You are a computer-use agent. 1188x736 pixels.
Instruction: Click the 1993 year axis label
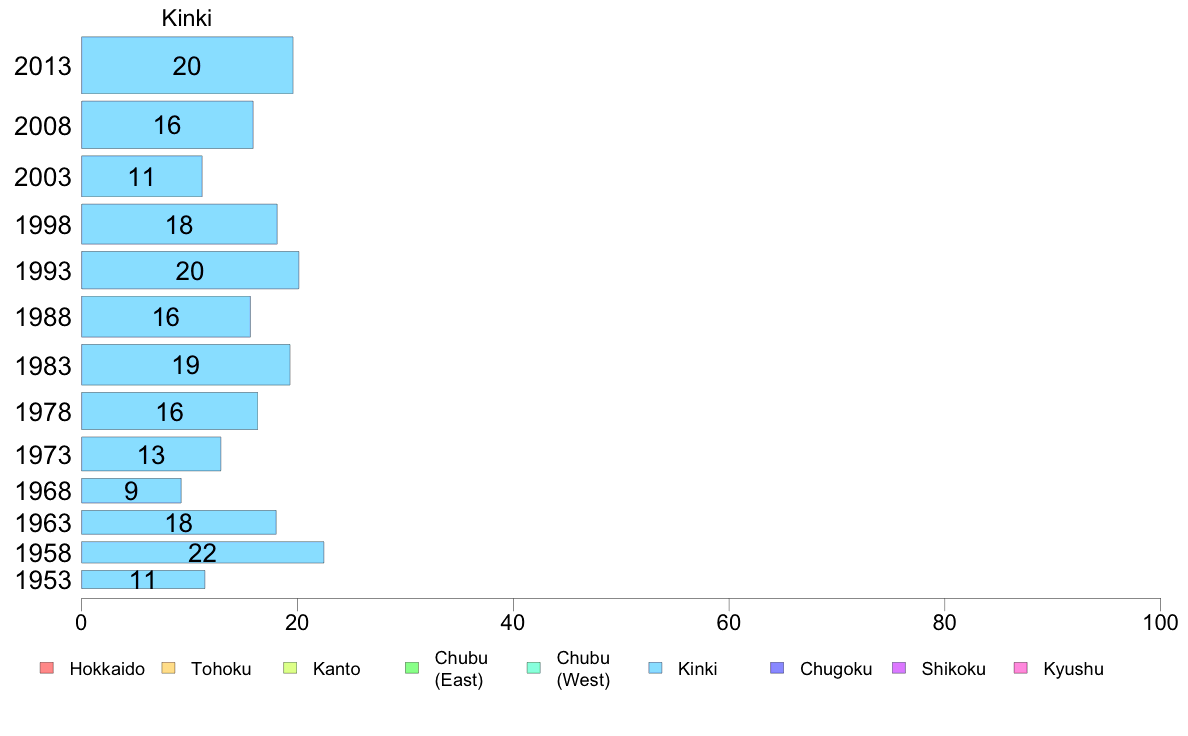tap(43, 271)
